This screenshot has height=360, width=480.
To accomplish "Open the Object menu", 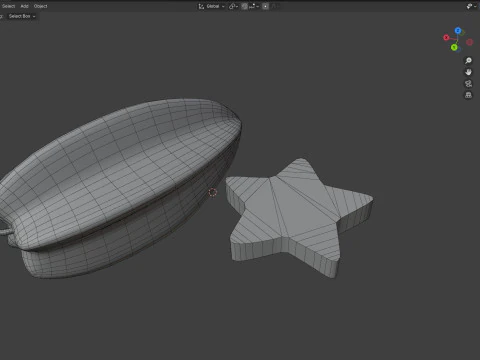I will (40, 6).
